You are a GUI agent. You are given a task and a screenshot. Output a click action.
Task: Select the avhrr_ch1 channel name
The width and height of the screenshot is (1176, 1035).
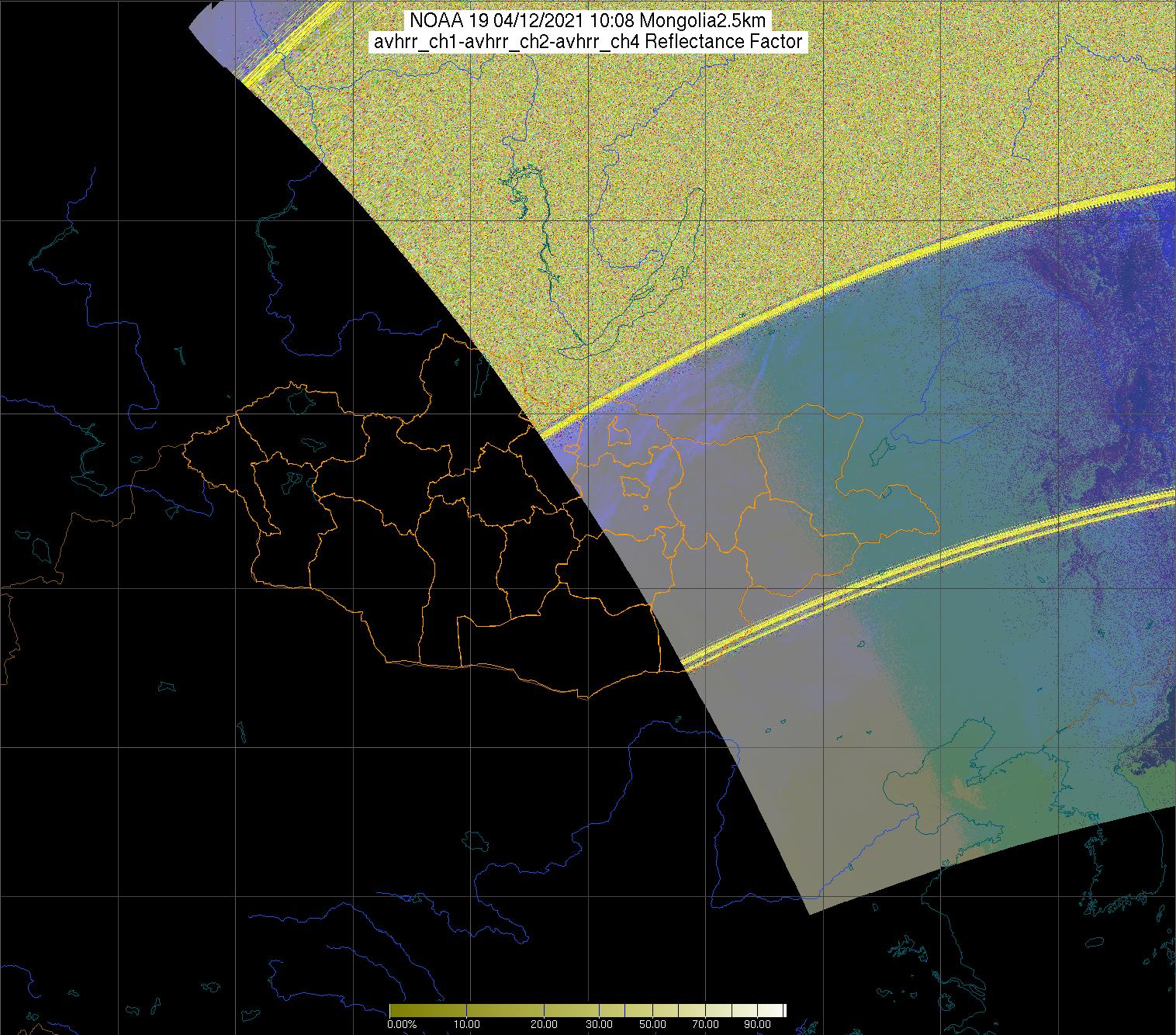point(413,42)
